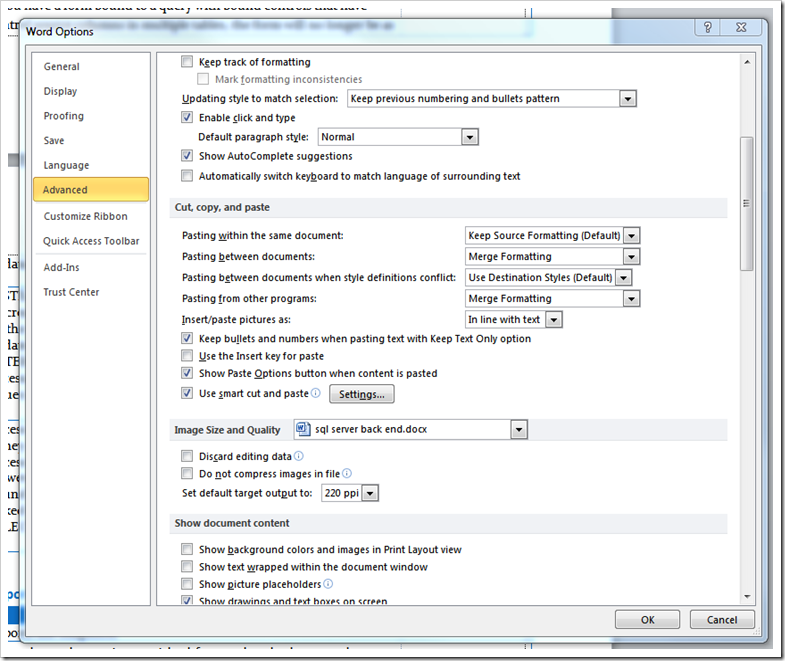
Task: Select General category
Action: pos(91,67)
